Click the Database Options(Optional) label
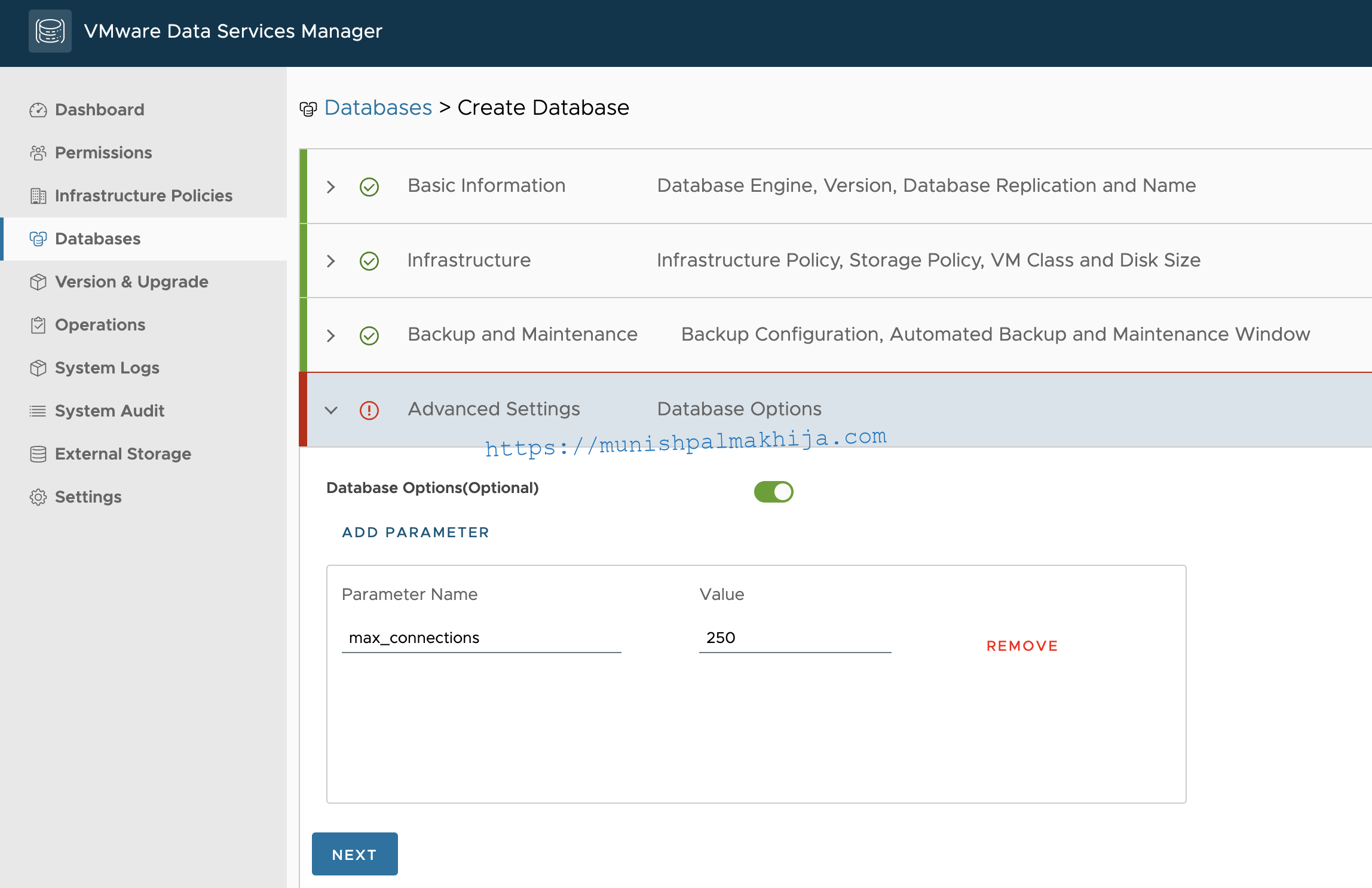Viewport: 1372px width, 888px height. coord(433,488)
